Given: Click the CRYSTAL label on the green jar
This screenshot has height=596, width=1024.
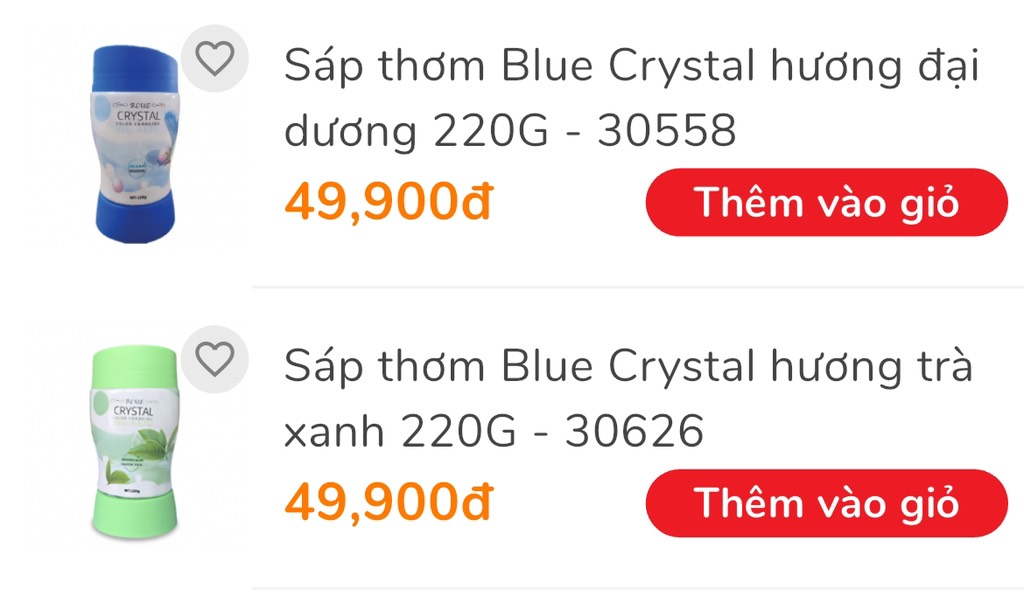Looking at the screenshot, I should pyautogui.click(x=133, y=411).
